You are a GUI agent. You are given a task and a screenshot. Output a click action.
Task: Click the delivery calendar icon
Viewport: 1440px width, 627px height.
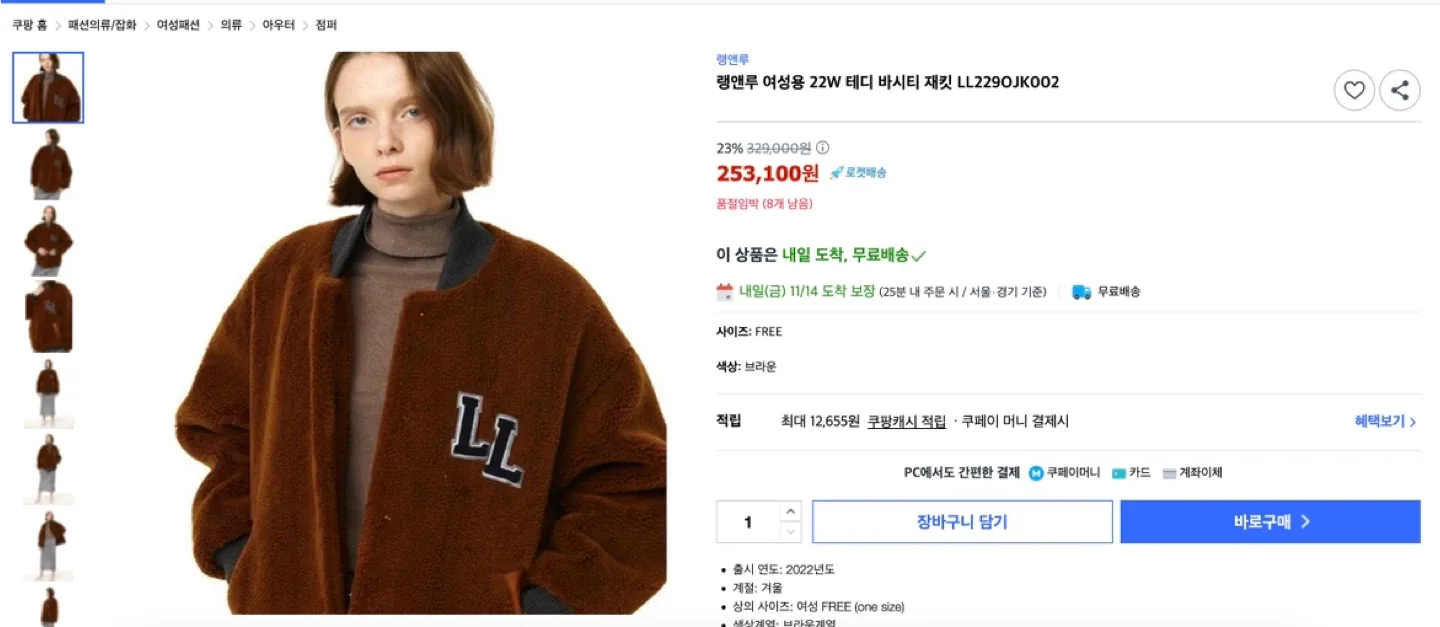[x=725, y=292]
